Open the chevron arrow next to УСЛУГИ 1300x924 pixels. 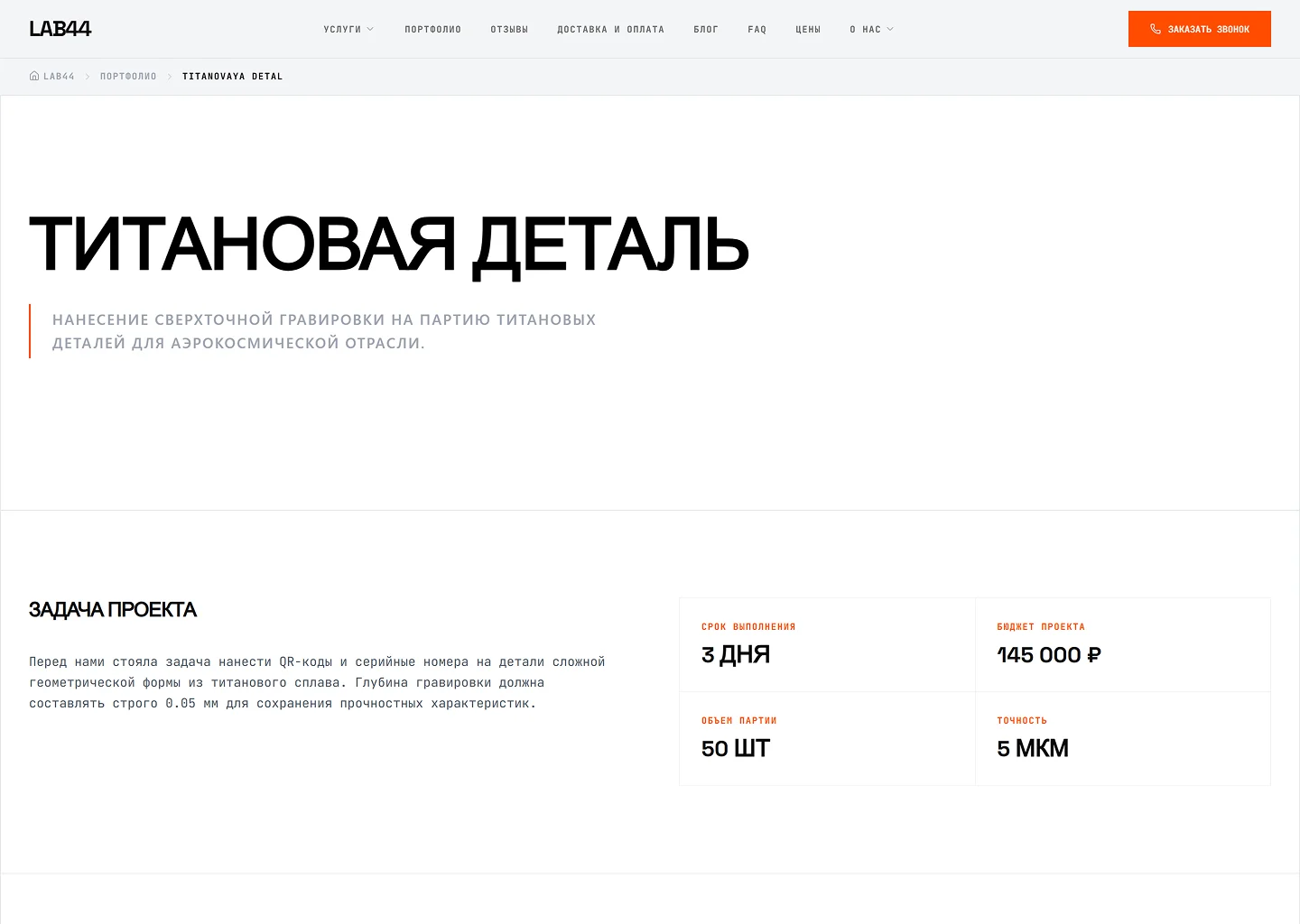[x=371, y=28]
